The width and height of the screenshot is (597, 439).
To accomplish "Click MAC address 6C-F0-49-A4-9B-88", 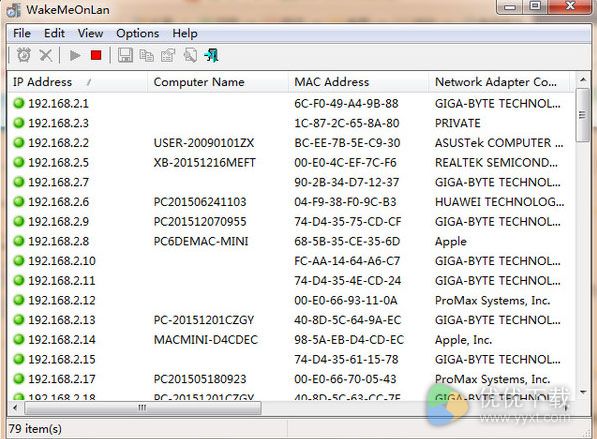I will pyautogui.click(x=346, y=104).
